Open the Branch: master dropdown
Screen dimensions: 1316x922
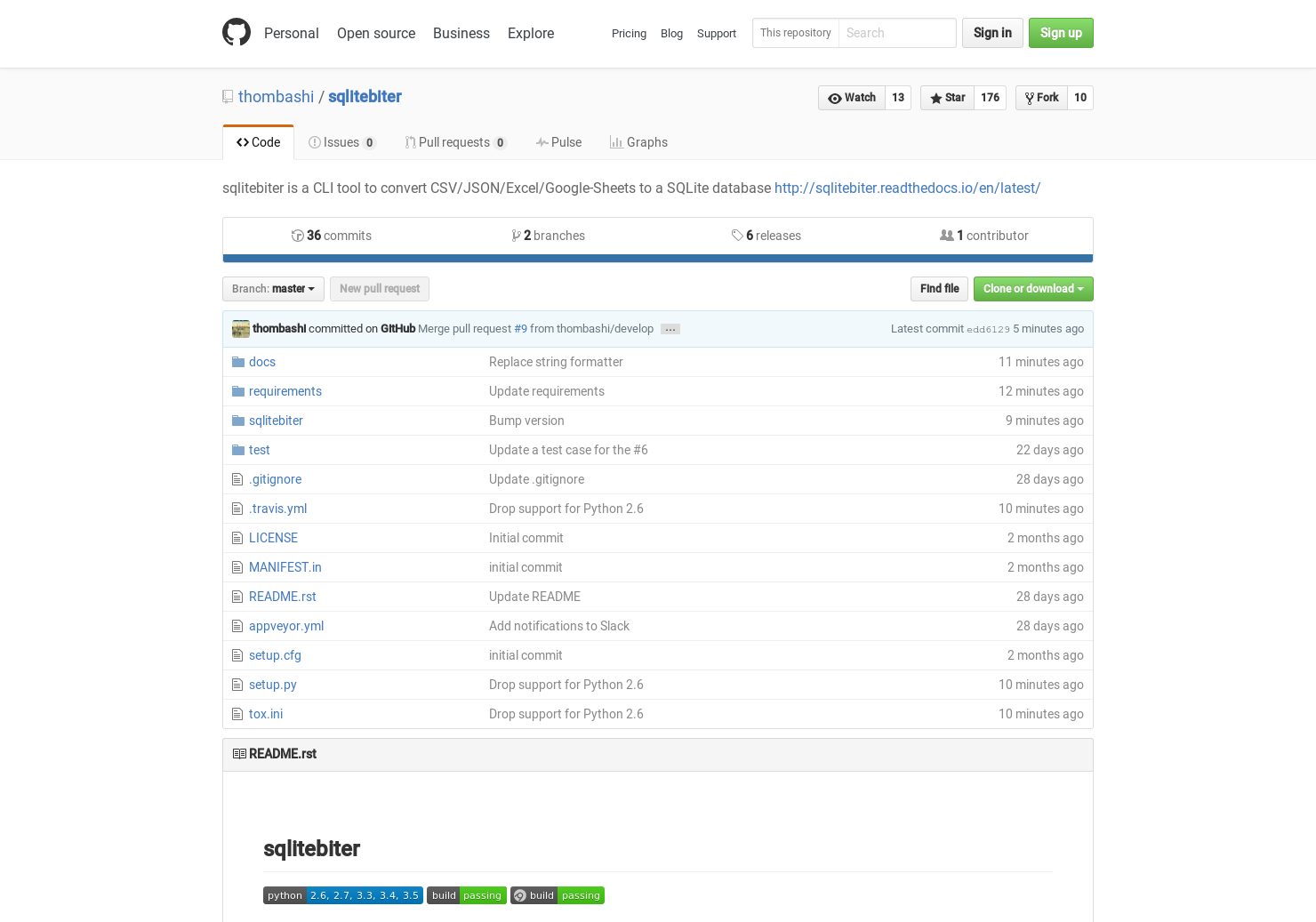tap(273, 289)
